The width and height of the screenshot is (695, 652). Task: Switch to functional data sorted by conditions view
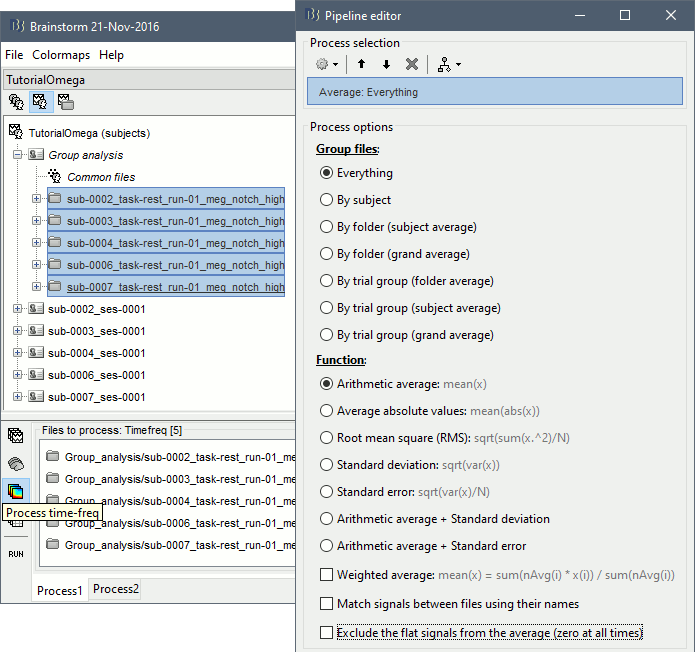coord(65,101)
